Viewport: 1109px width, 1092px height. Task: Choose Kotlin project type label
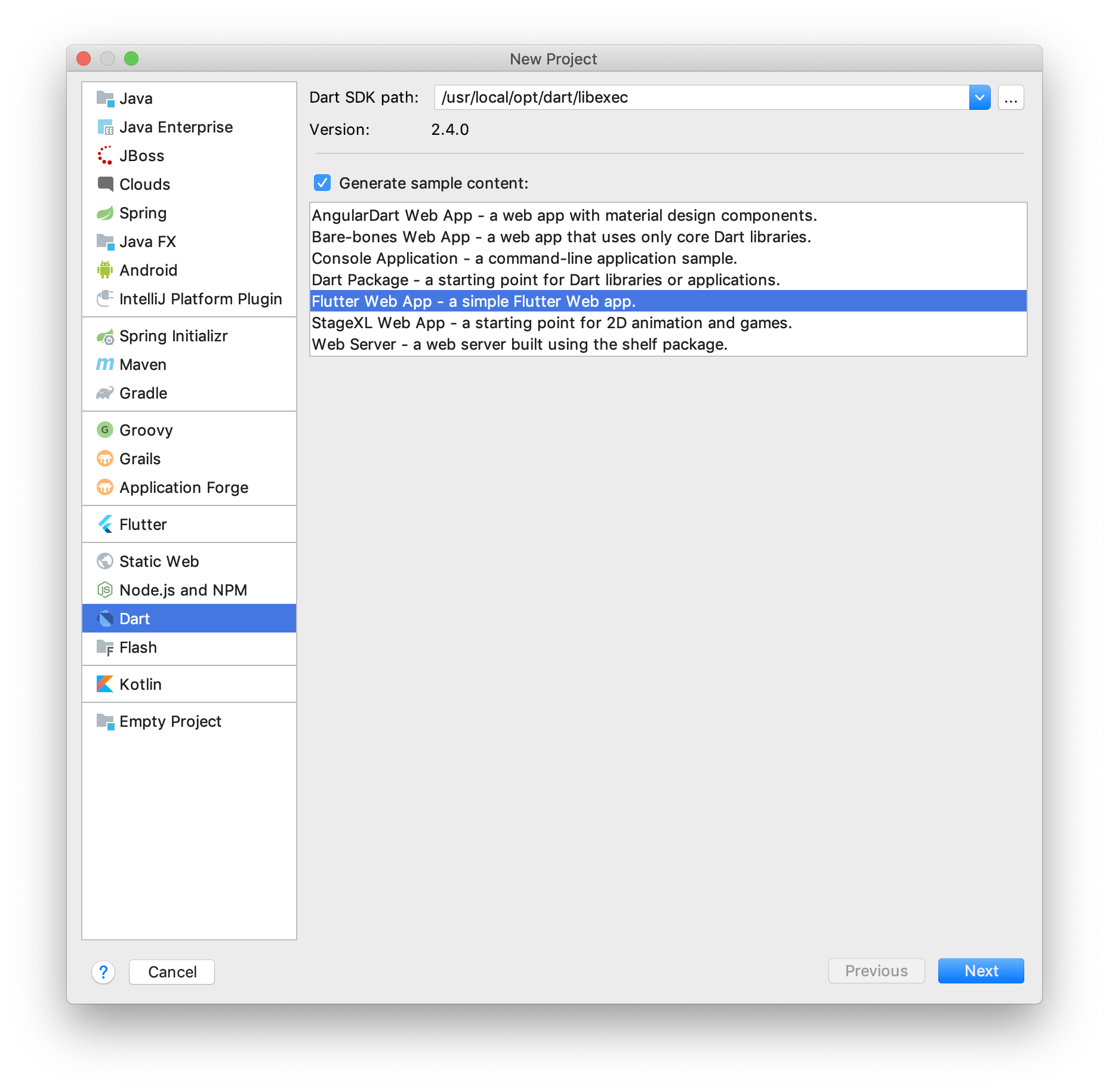tap(140, 684)
